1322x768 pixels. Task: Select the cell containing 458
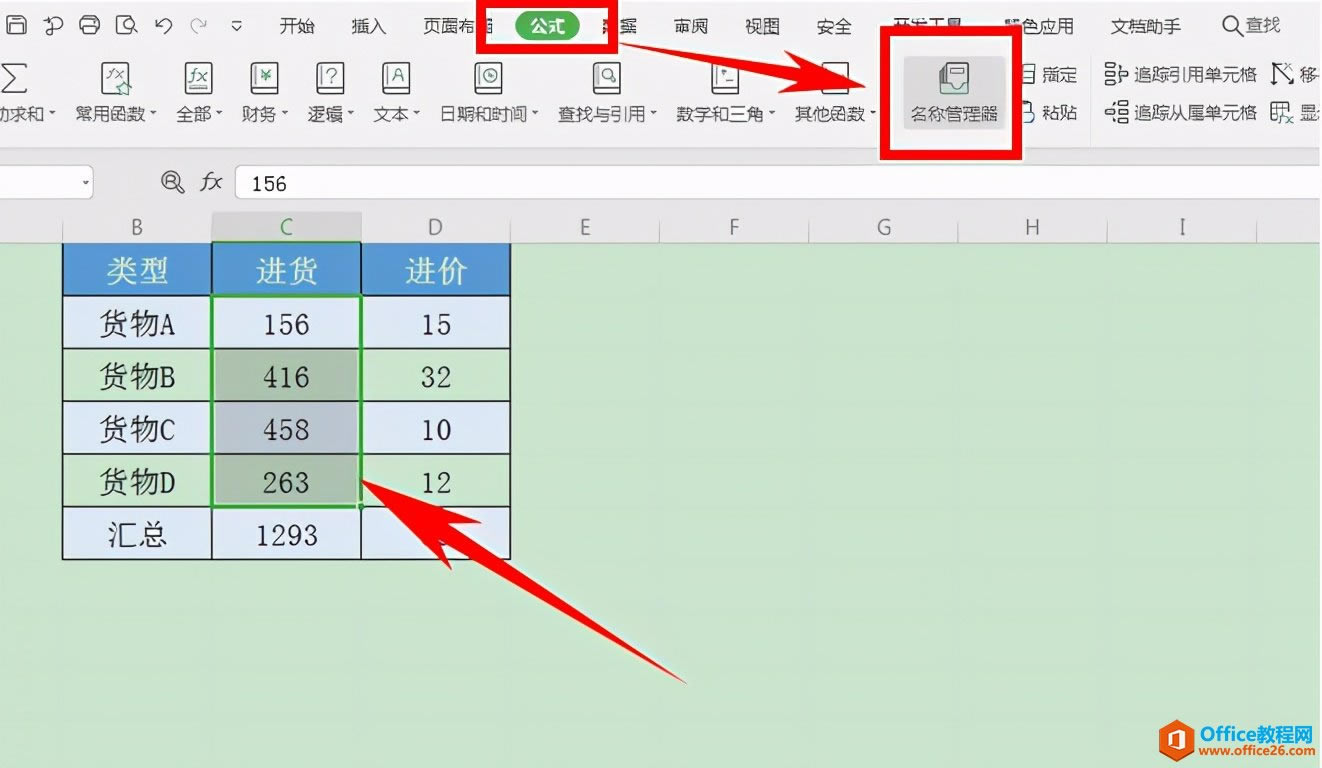(286, 428)
